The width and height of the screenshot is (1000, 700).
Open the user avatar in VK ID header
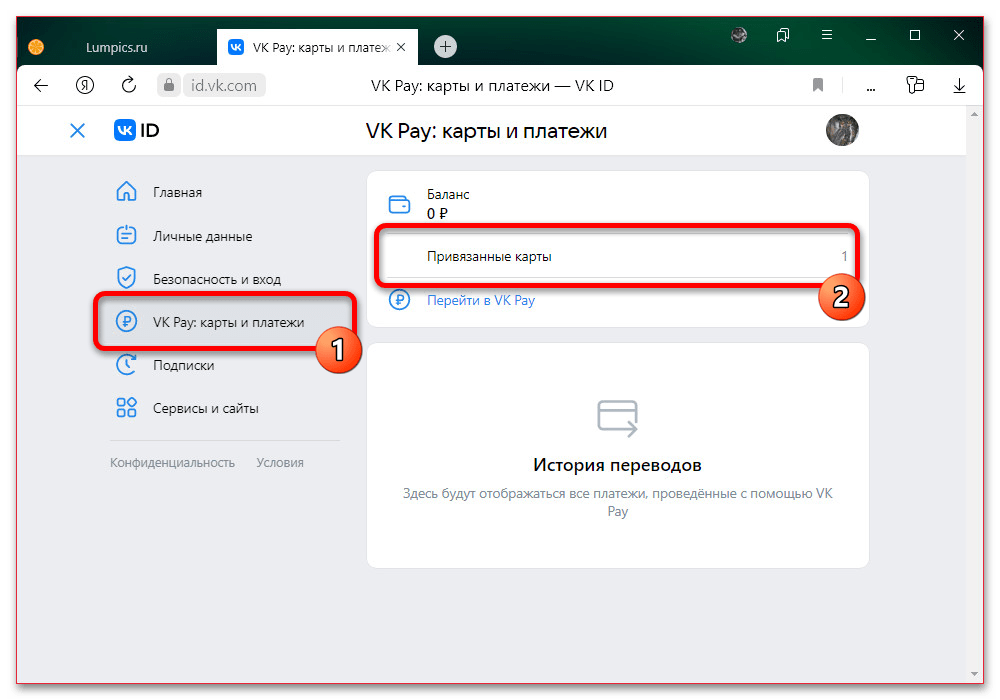click(x=842, y=130)
